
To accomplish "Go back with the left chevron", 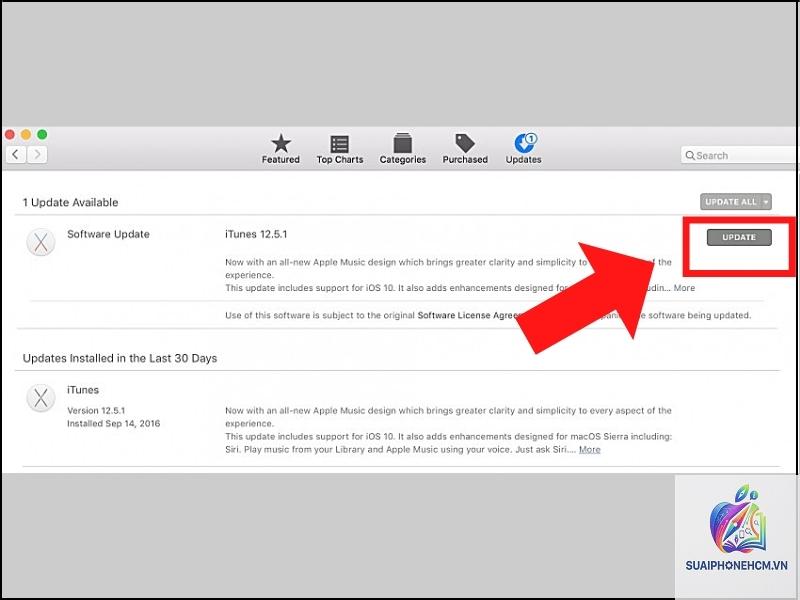I will click(x=16, y=154).
